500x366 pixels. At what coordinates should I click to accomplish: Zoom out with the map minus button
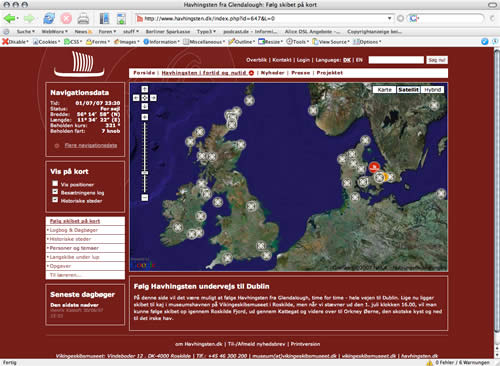[145, 198]
